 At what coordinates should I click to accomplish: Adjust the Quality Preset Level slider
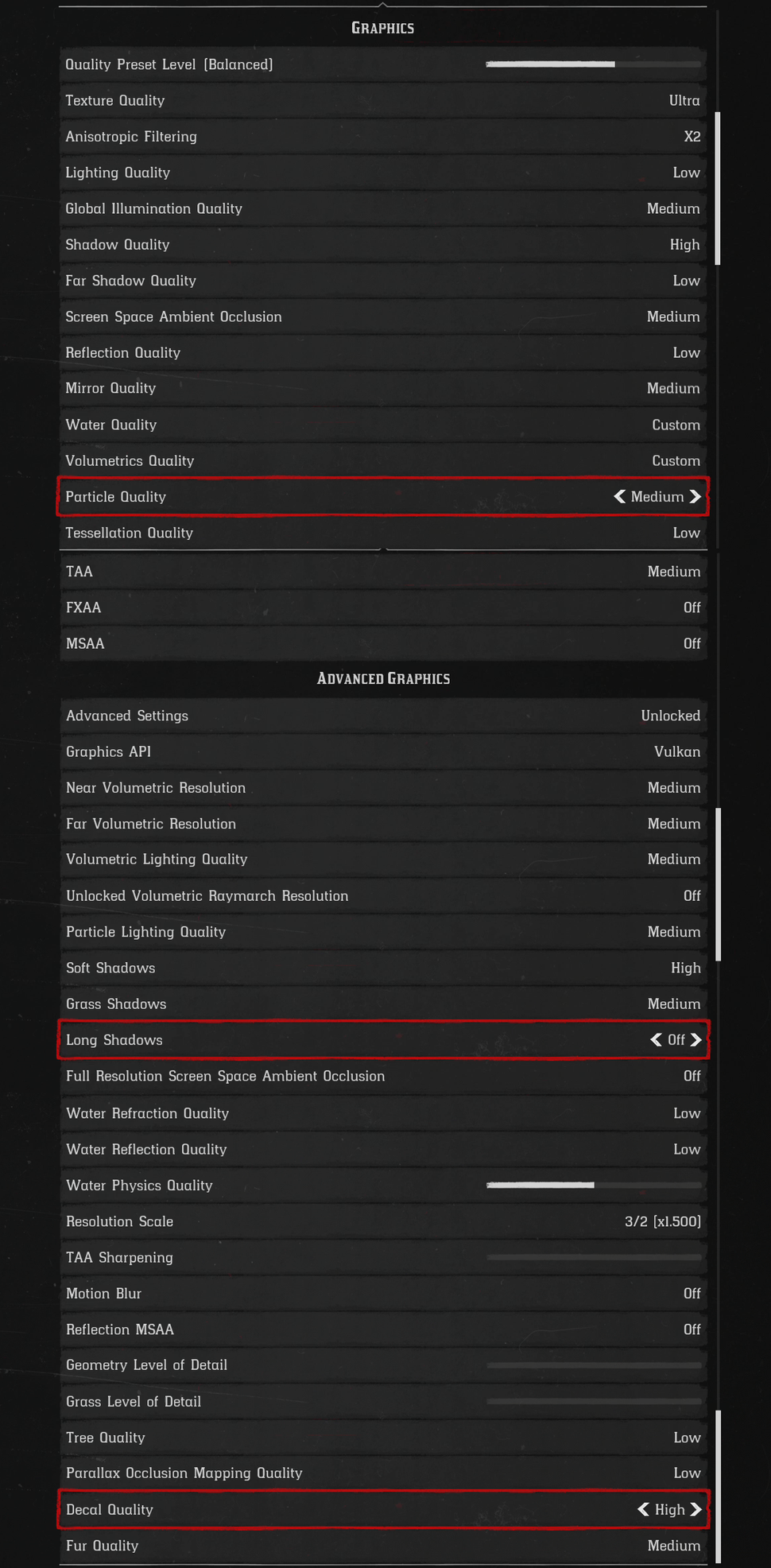tap(593, 64)
